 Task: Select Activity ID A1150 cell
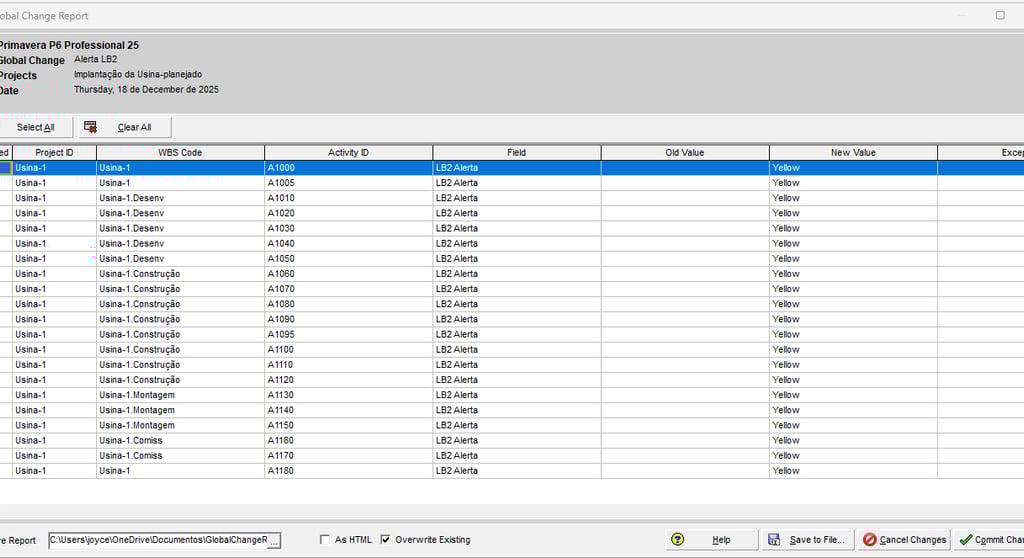(349, 425)
